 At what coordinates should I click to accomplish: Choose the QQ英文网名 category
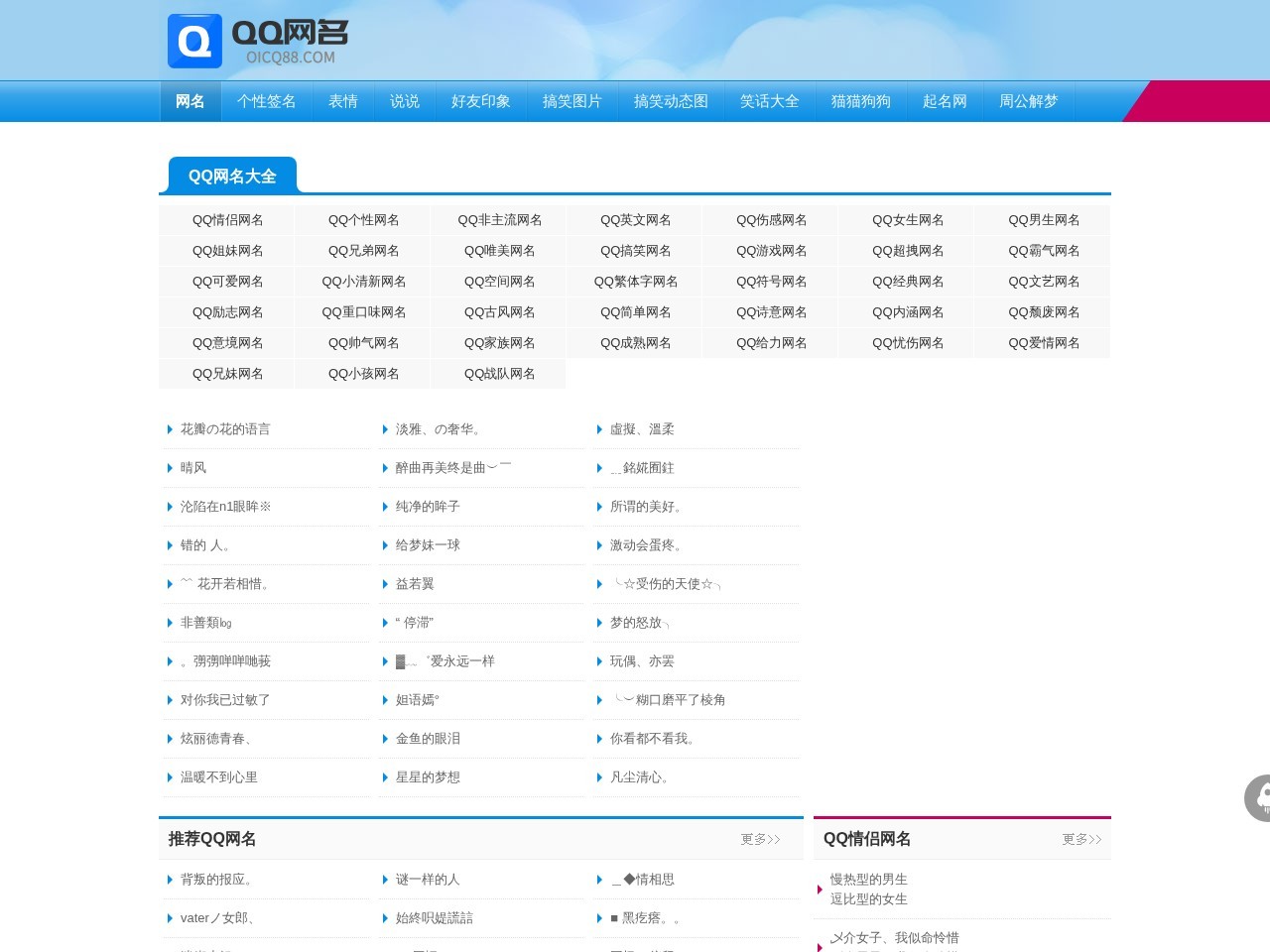coord(635,220)
